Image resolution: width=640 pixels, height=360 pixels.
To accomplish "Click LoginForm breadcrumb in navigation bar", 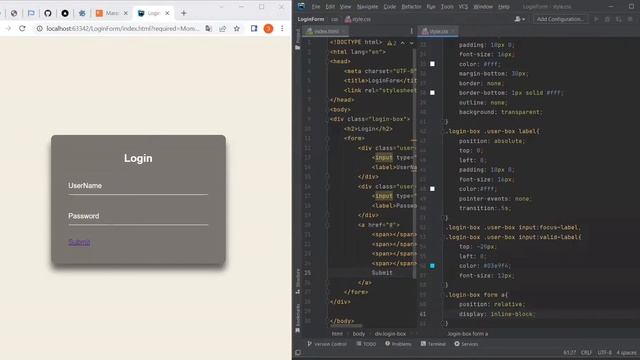I will (x=311, y=19).
